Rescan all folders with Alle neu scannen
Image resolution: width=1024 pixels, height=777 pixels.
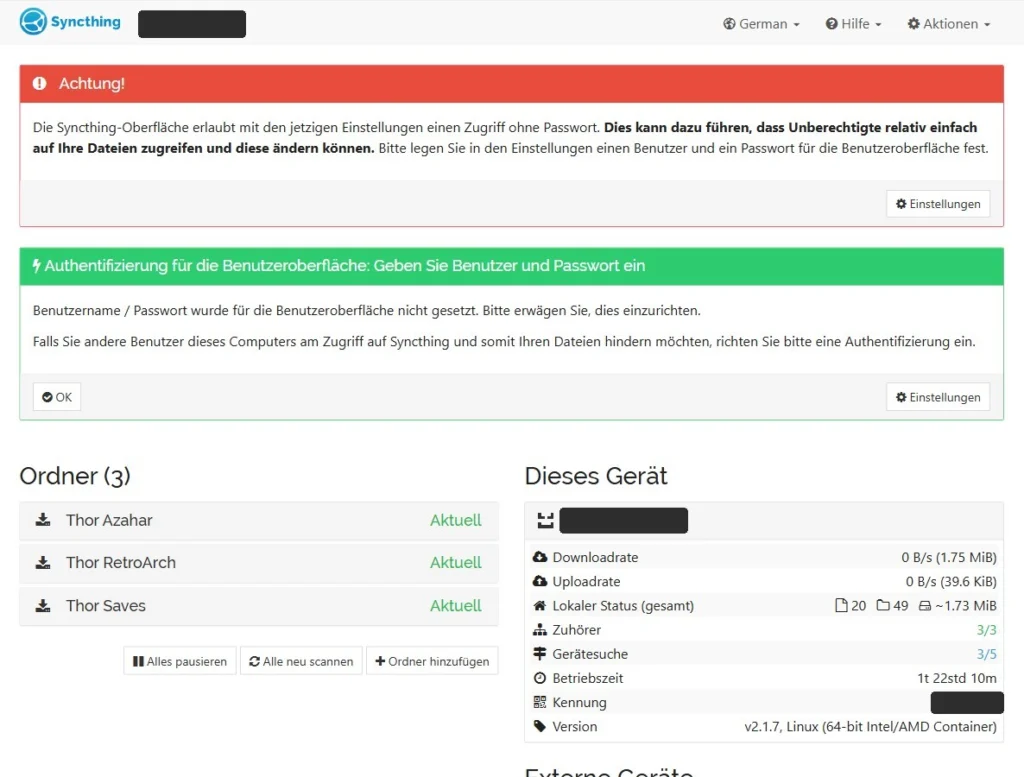(x=301, y=661)
